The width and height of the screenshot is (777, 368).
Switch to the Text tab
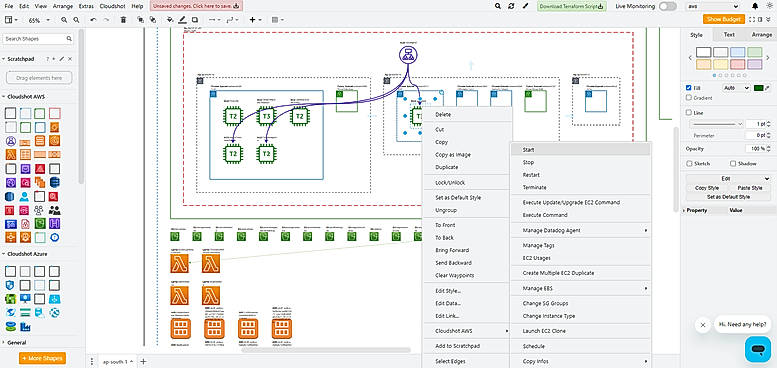point(729,35)
